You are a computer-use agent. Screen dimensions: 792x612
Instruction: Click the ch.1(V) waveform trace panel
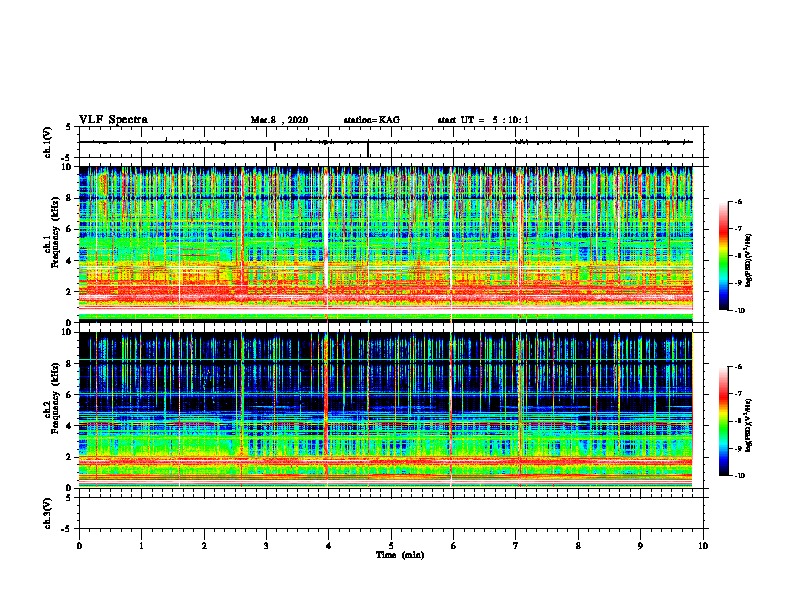[x=393, y=142]
